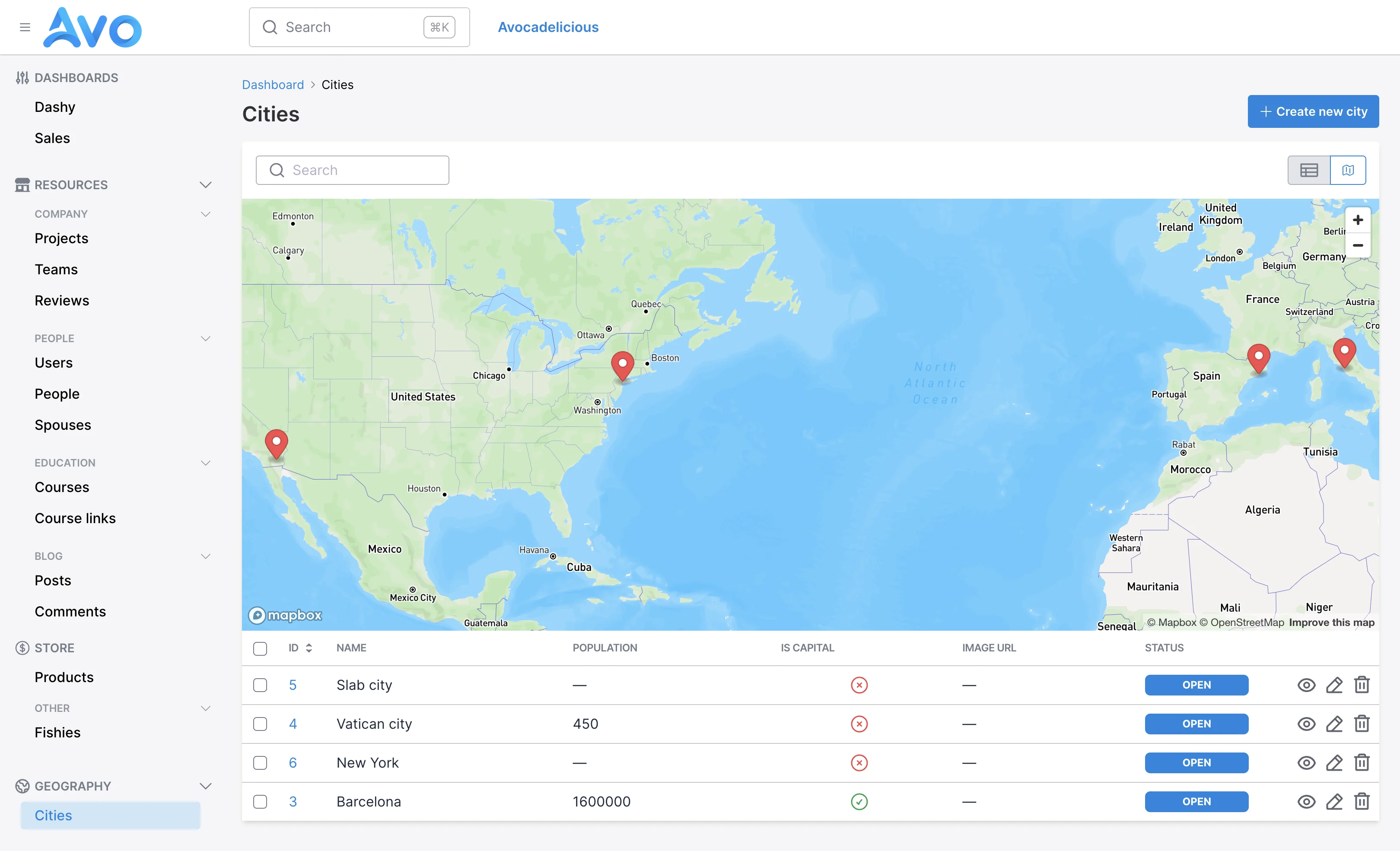Click OPEN status badge for Slab city
1400x851 pixels.
(1196, 685)
